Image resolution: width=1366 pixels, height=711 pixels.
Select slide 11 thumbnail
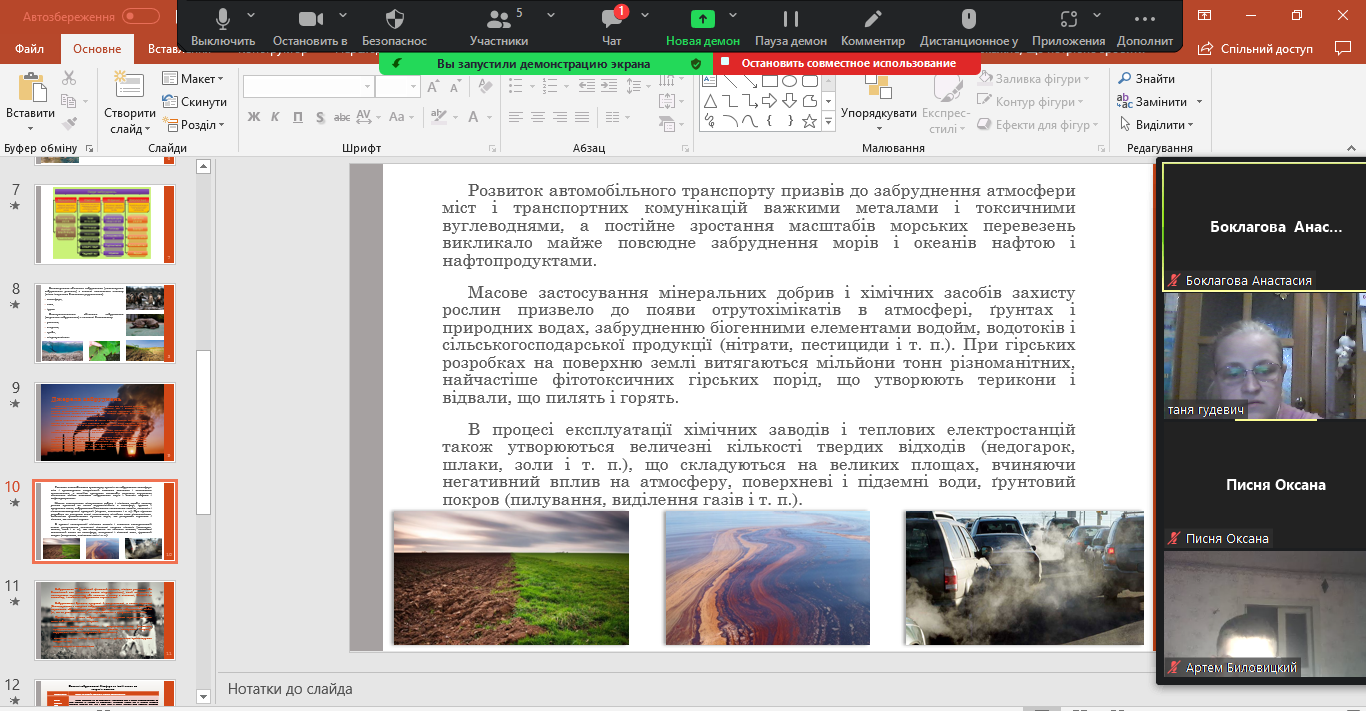click(x=105, y=620)
